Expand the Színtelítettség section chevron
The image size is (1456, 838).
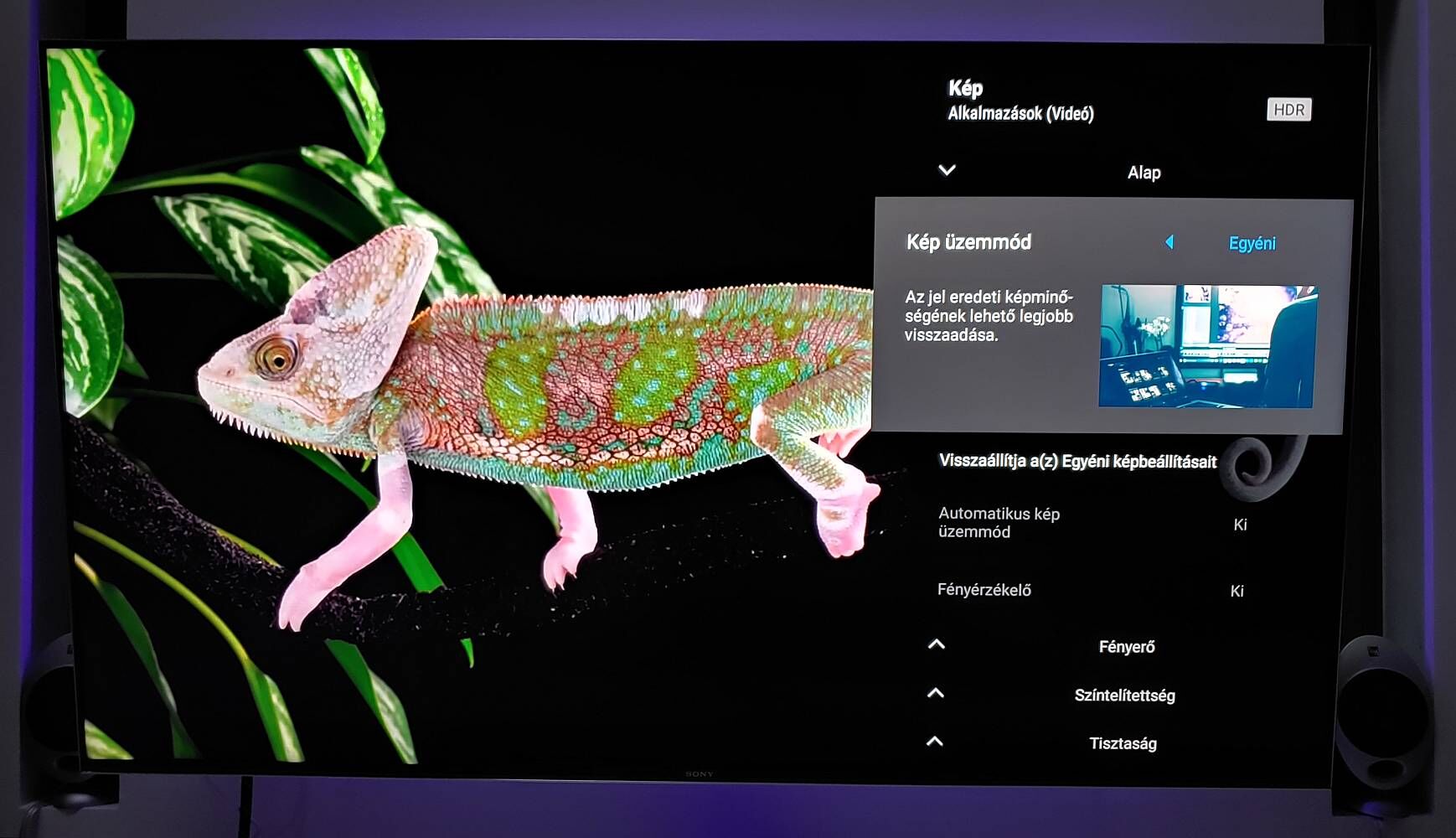[936, 693]
